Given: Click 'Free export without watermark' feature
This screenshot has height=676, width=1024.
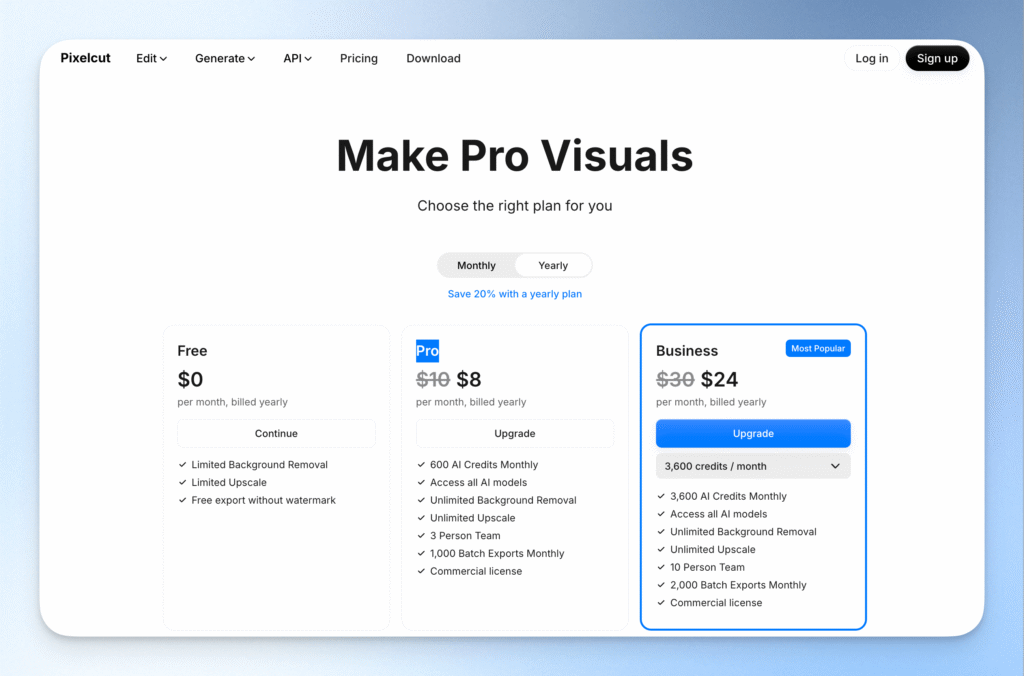Looking at the screenshot, I should (263, 500).
